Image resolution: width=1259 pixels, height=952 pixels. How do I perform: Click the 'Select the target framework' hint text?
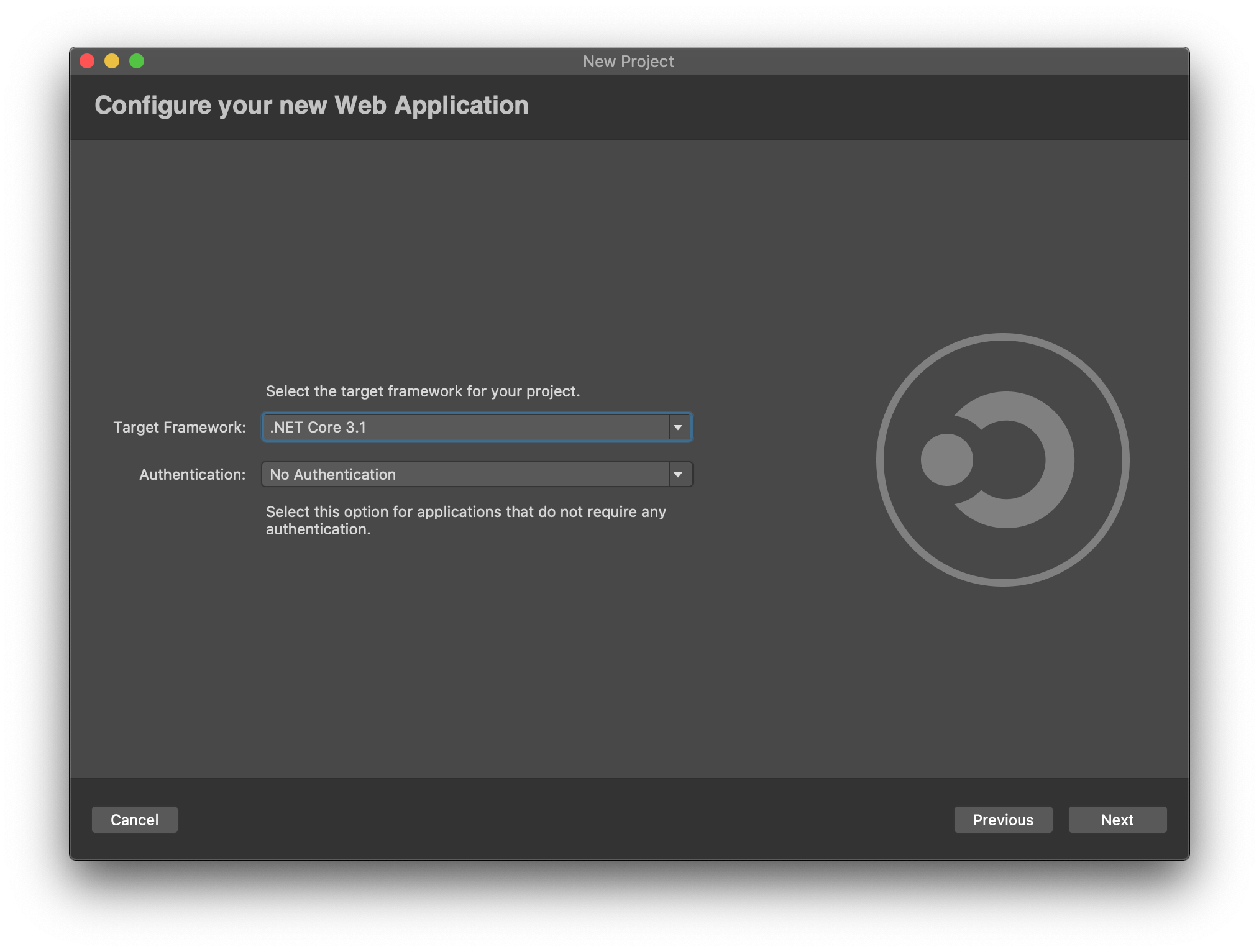(x=423, y=391)
